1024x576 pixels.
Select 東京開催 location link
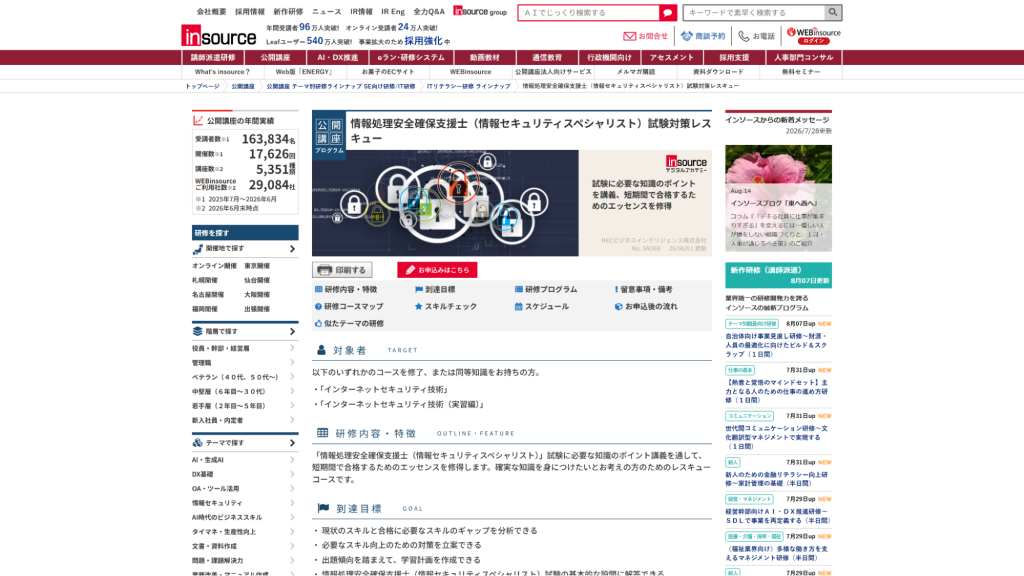(x=257, y=266)
